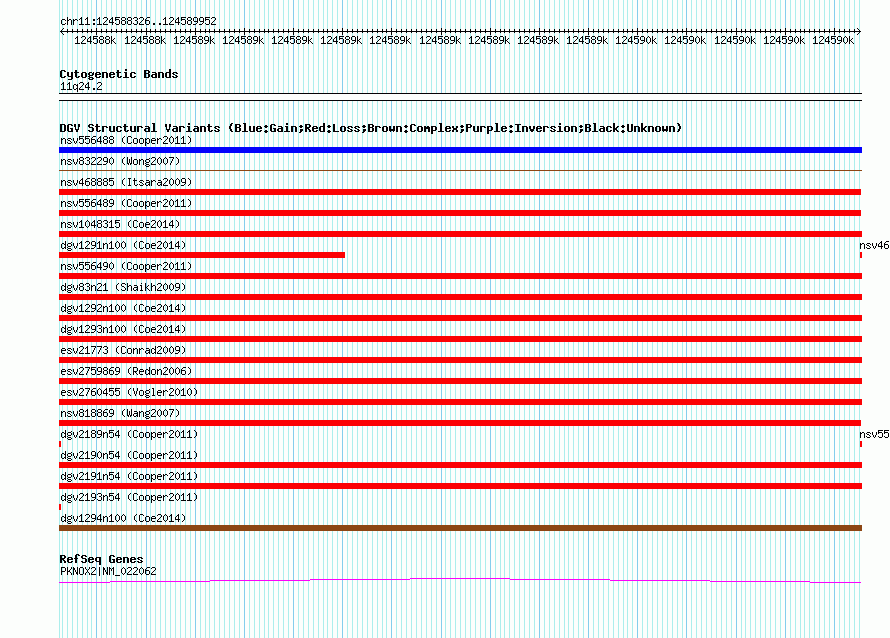Image resolution: width=890 pixels, height=638 pixels.
Task: Click the nsv556489 (Cooper2011) label
Action: point(126,203)
